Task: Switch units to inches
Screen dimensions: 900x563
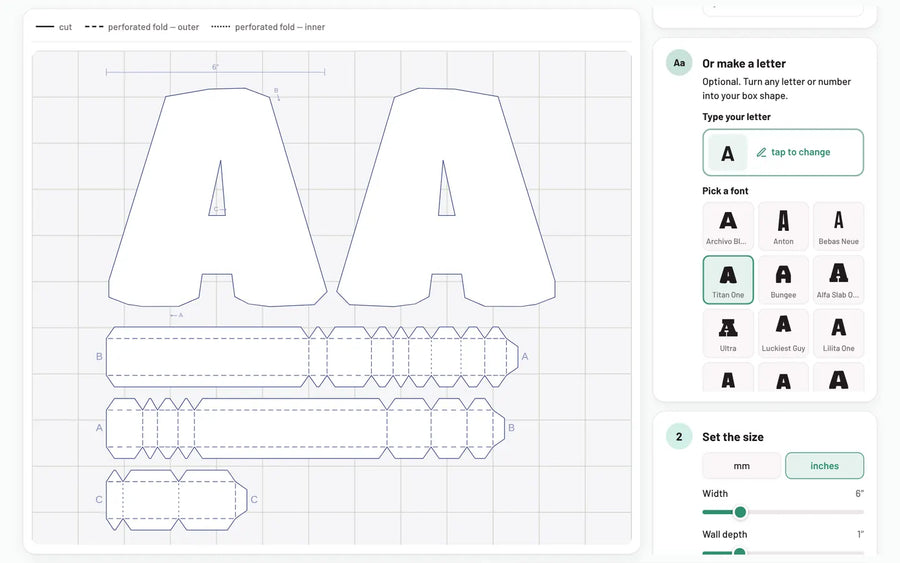Action: pyautogui.click(x=824, y=465)
